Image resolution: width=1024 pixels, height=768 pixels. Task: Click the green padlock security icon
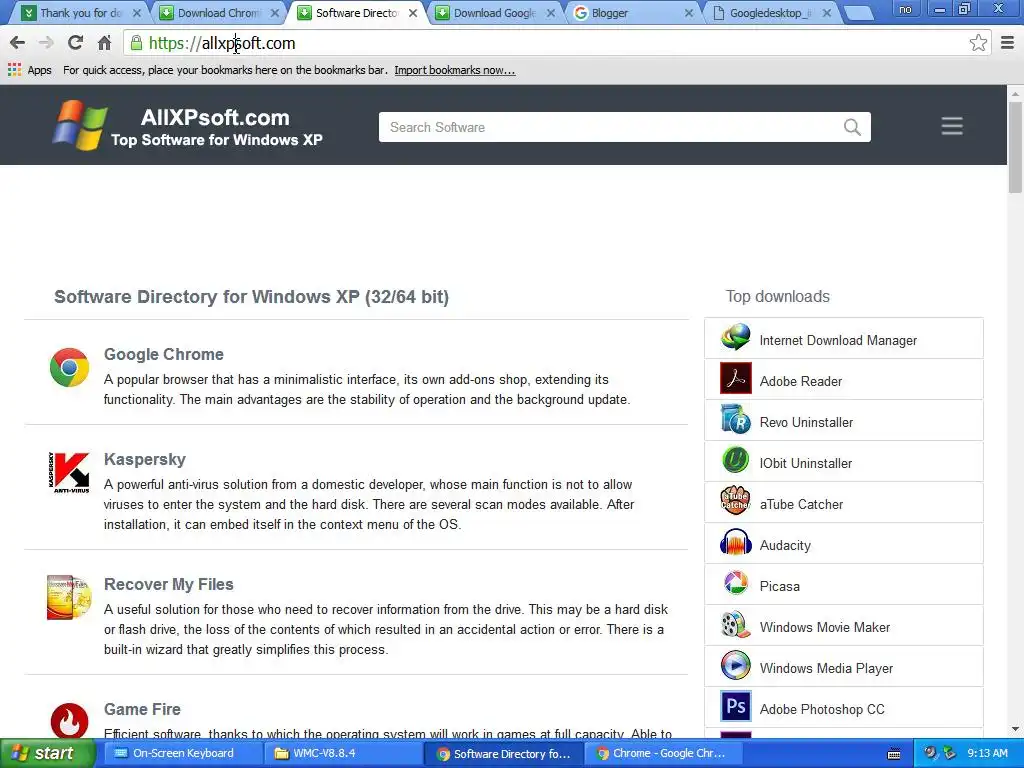tap(136, 43)
